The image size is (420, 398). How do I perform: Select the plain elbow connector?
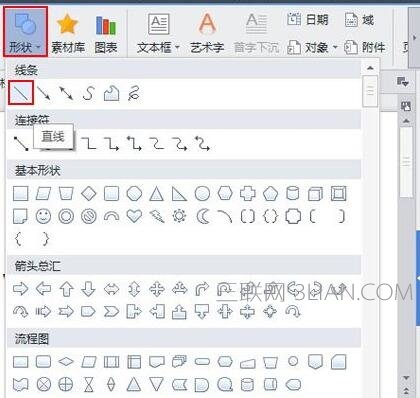click(89, 144)
